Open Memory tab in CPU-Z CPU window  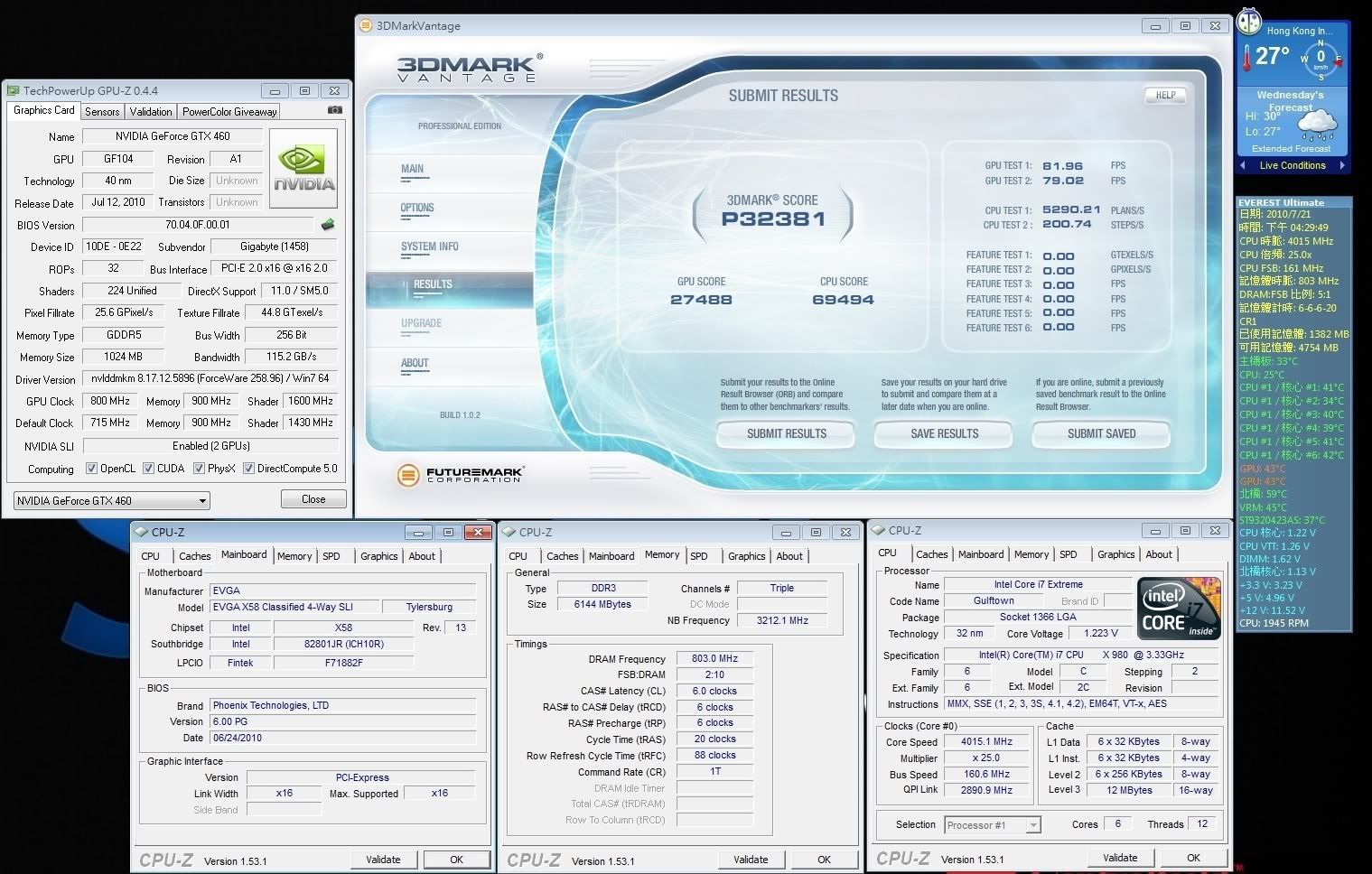tap(1031, 554)
